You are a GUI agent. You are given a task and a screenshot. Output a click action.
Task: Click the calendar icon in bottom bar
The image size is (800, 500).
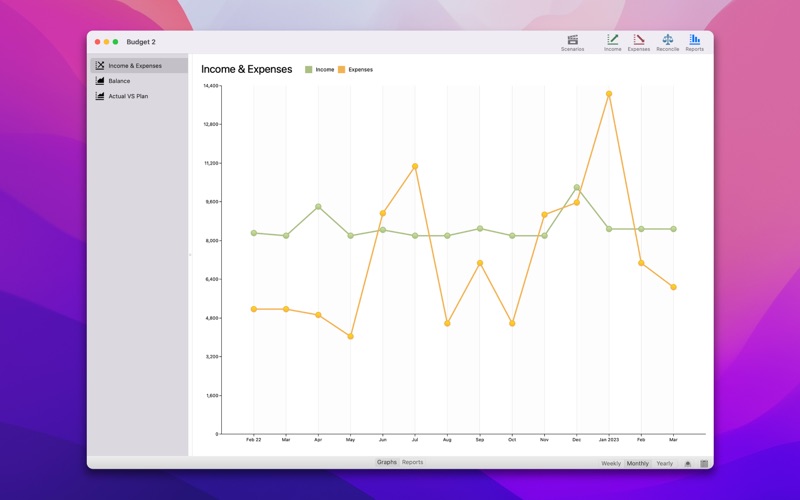tap(704, 464)
